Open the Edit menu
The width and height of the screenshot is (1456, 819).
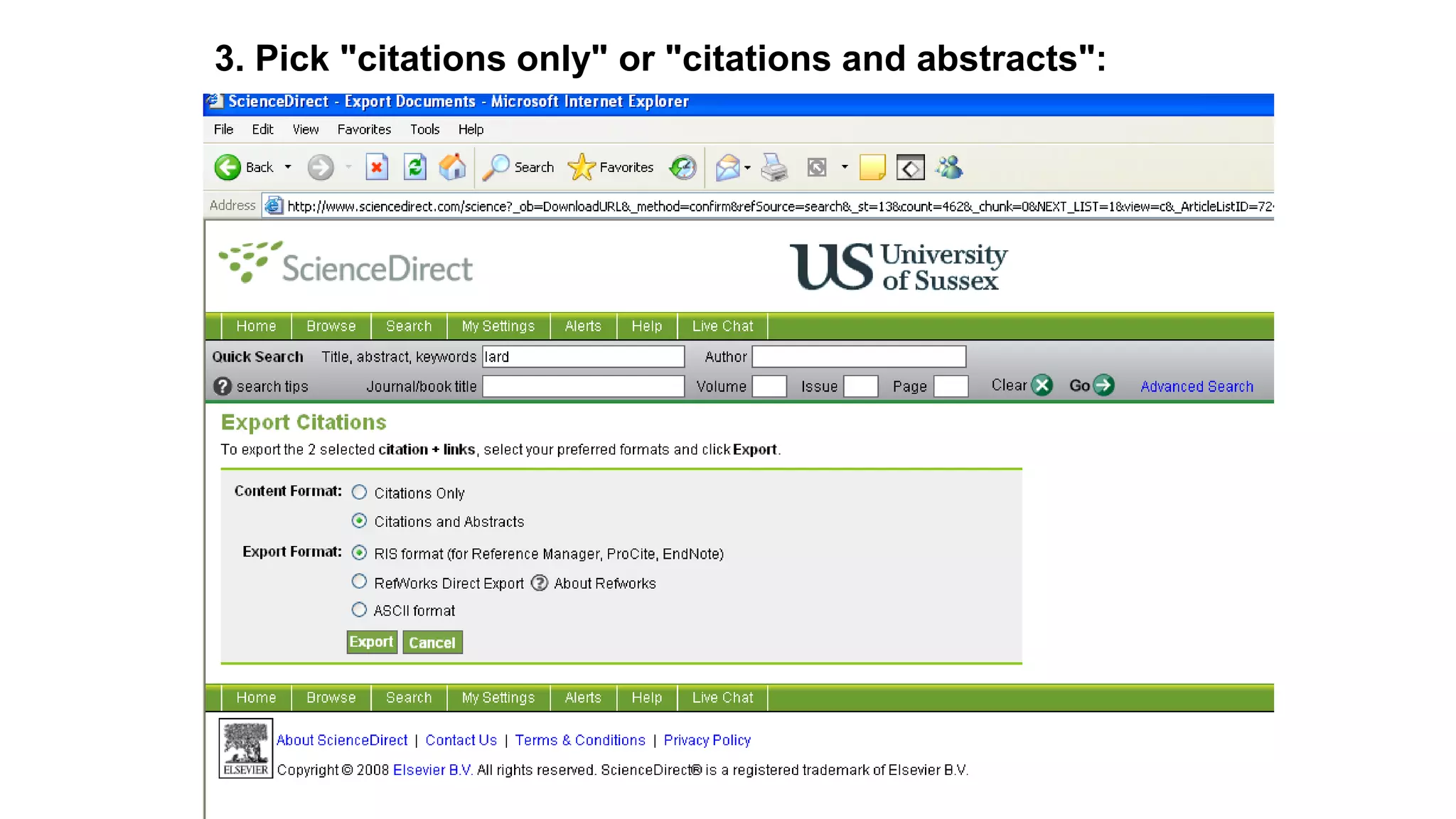tap(262, 129)
